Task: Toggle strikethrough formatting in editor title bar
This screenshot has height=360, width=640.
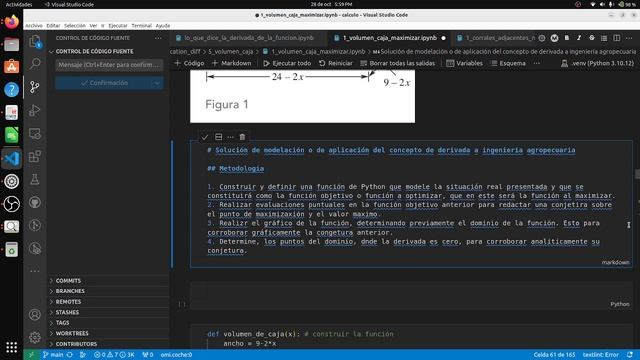Action: (591, 38)
